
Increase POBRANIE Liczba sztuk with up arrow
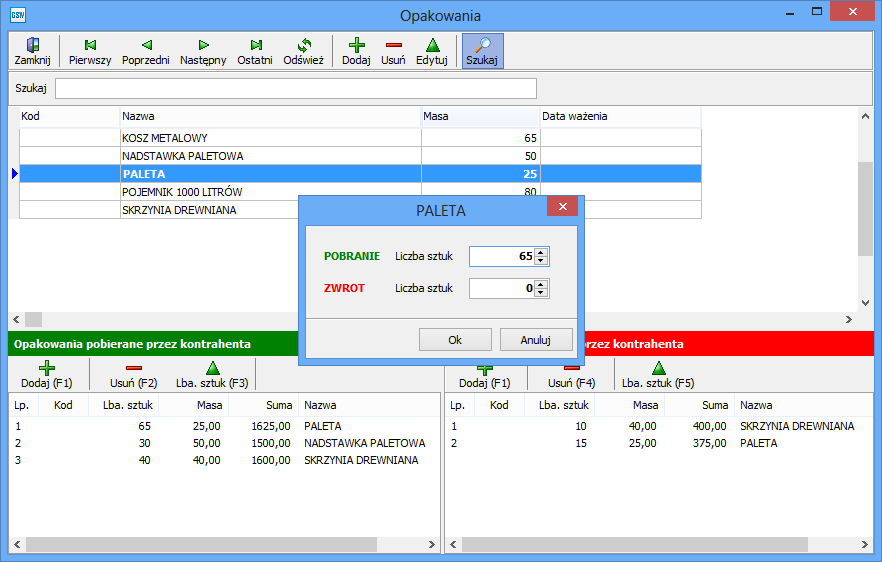coord(541,252)
